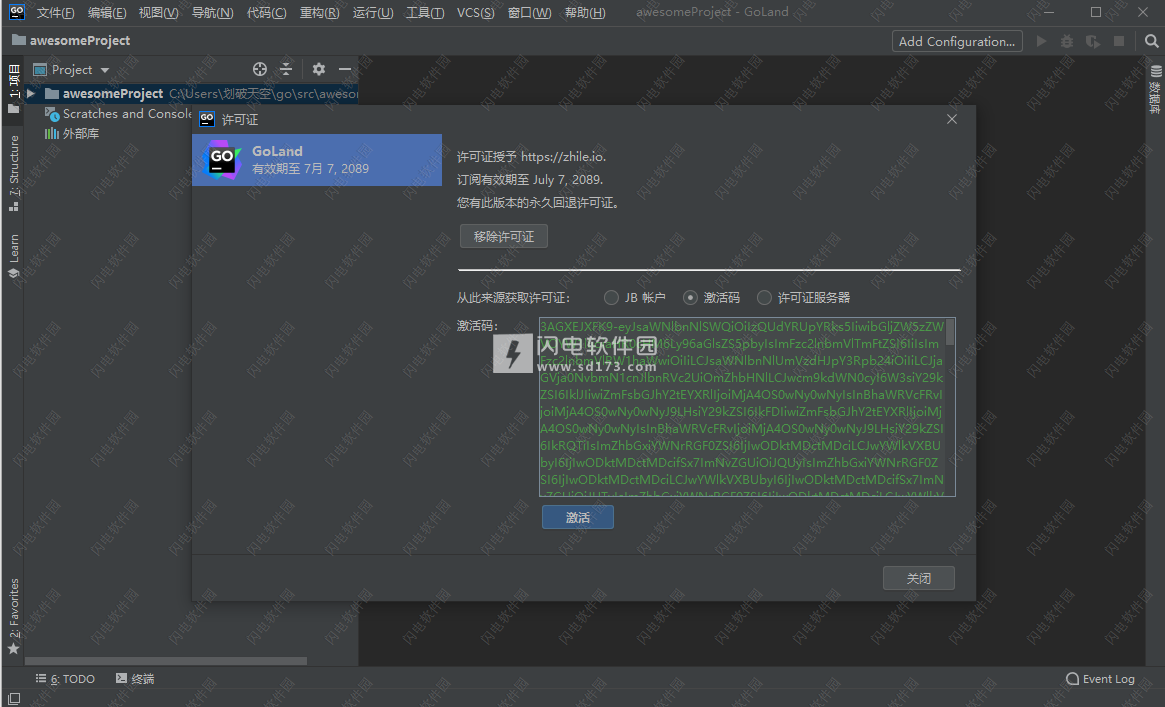Open the Terminal tool window tab
The width and height of the screenshot is (1165, 707).
(x=135, y=679)
